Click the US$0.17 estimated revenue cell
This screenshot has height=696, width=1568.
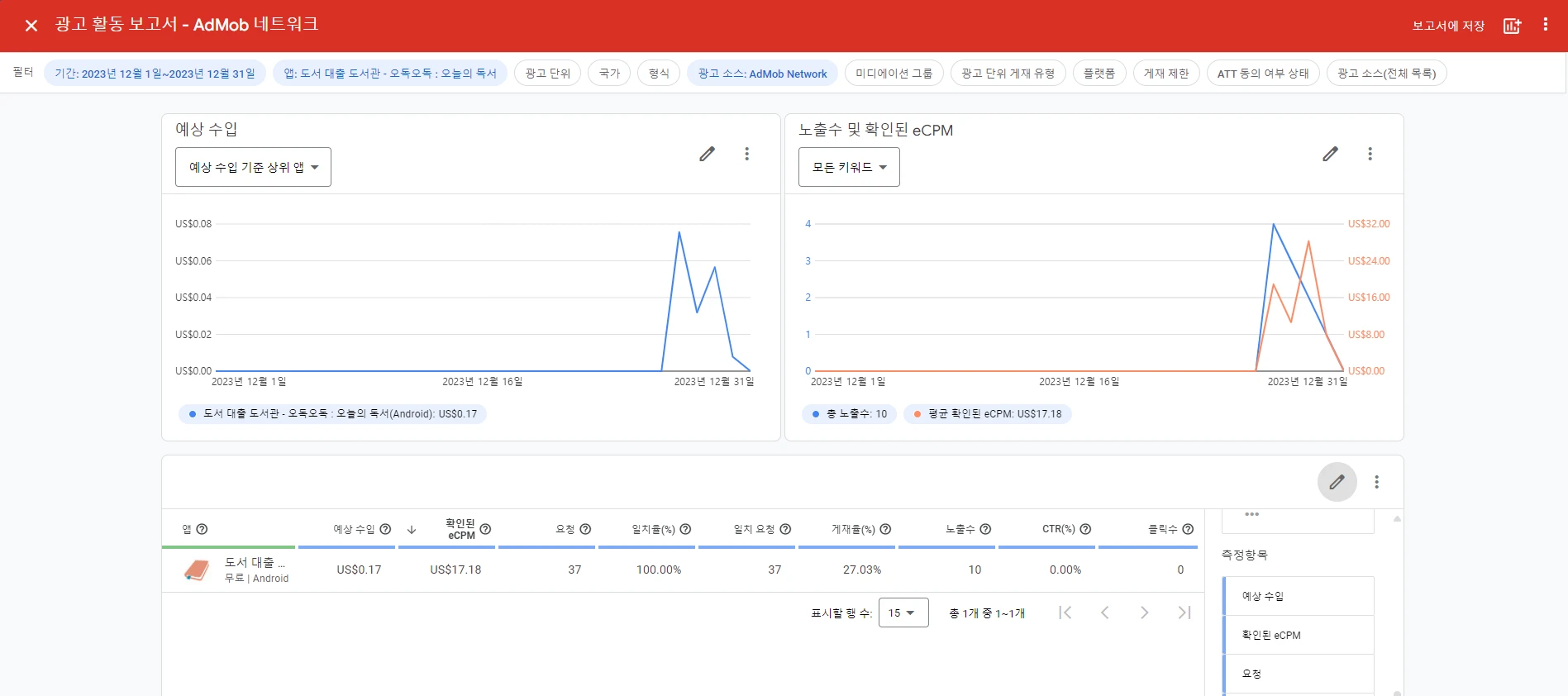pyautogui.click(x=359, y=570)
